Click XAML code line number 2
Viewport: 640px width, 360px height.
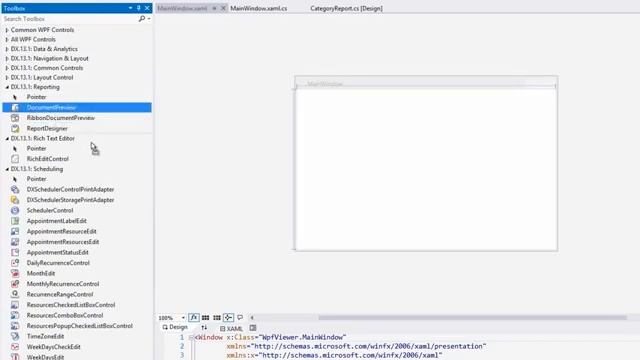coord(182,346)
